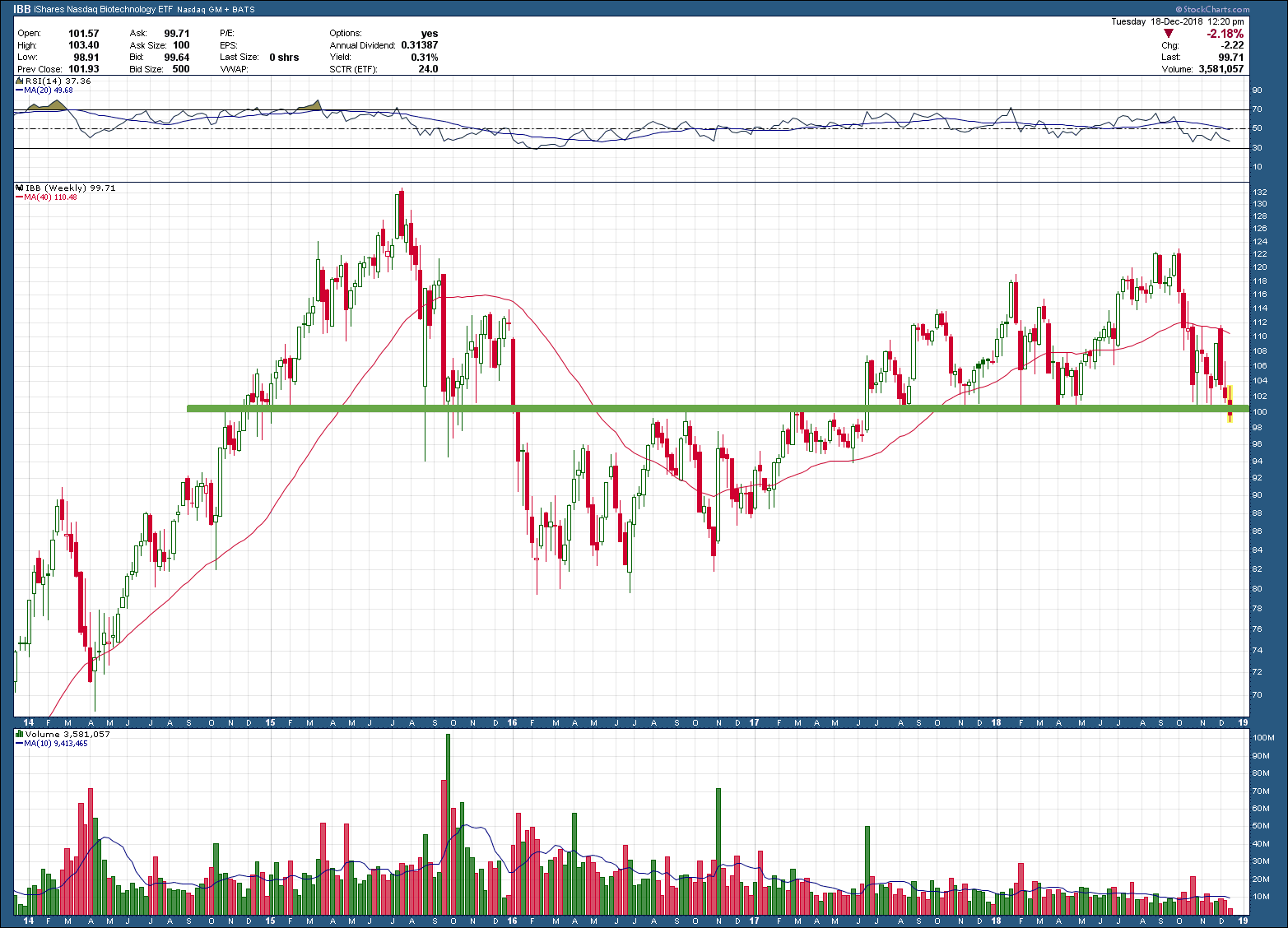Click the 100M label on the volume axis
This screenshot has width=1288, height=928.
point(1263,738)
